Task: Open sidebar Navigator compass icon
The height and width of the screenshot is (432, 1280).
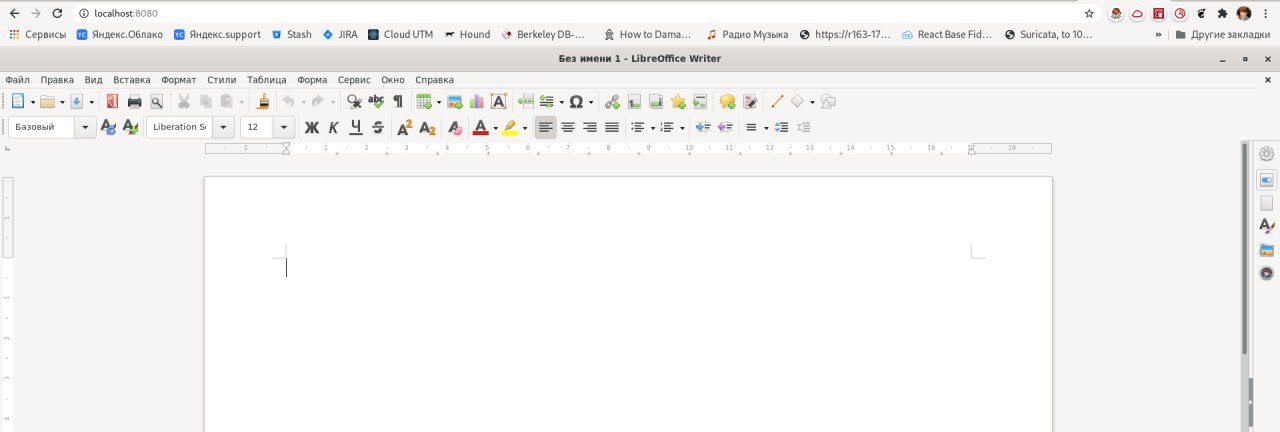Action: pos(1266,273)
